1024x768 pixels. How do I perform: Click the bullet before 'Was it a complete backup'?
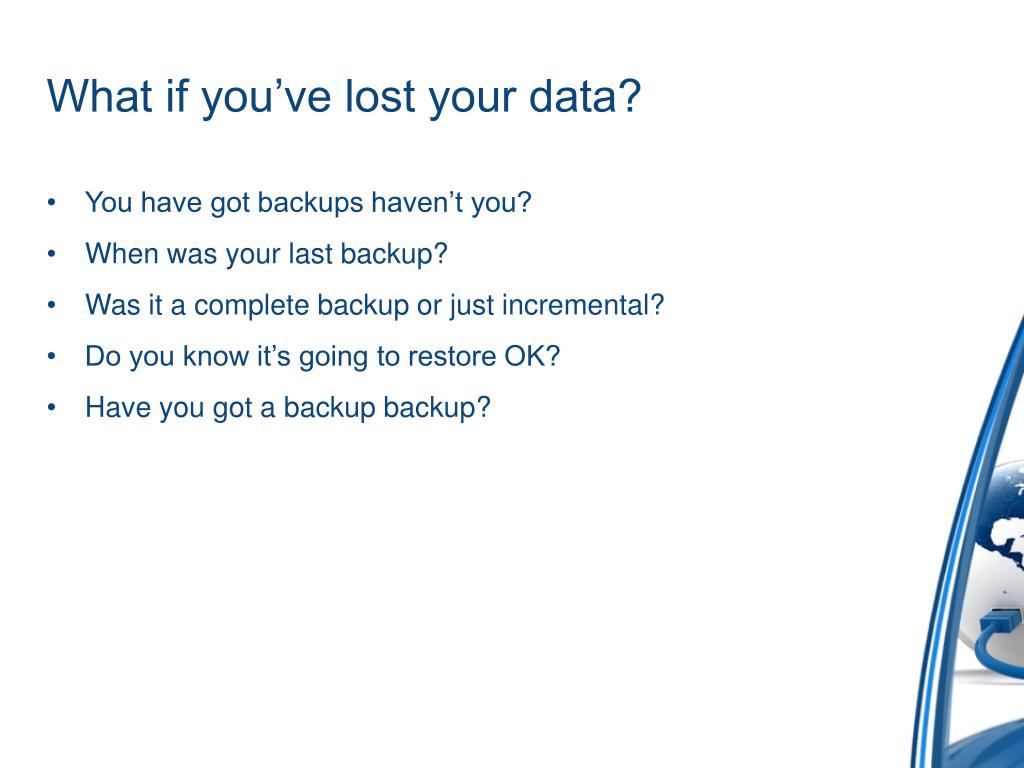52,305
